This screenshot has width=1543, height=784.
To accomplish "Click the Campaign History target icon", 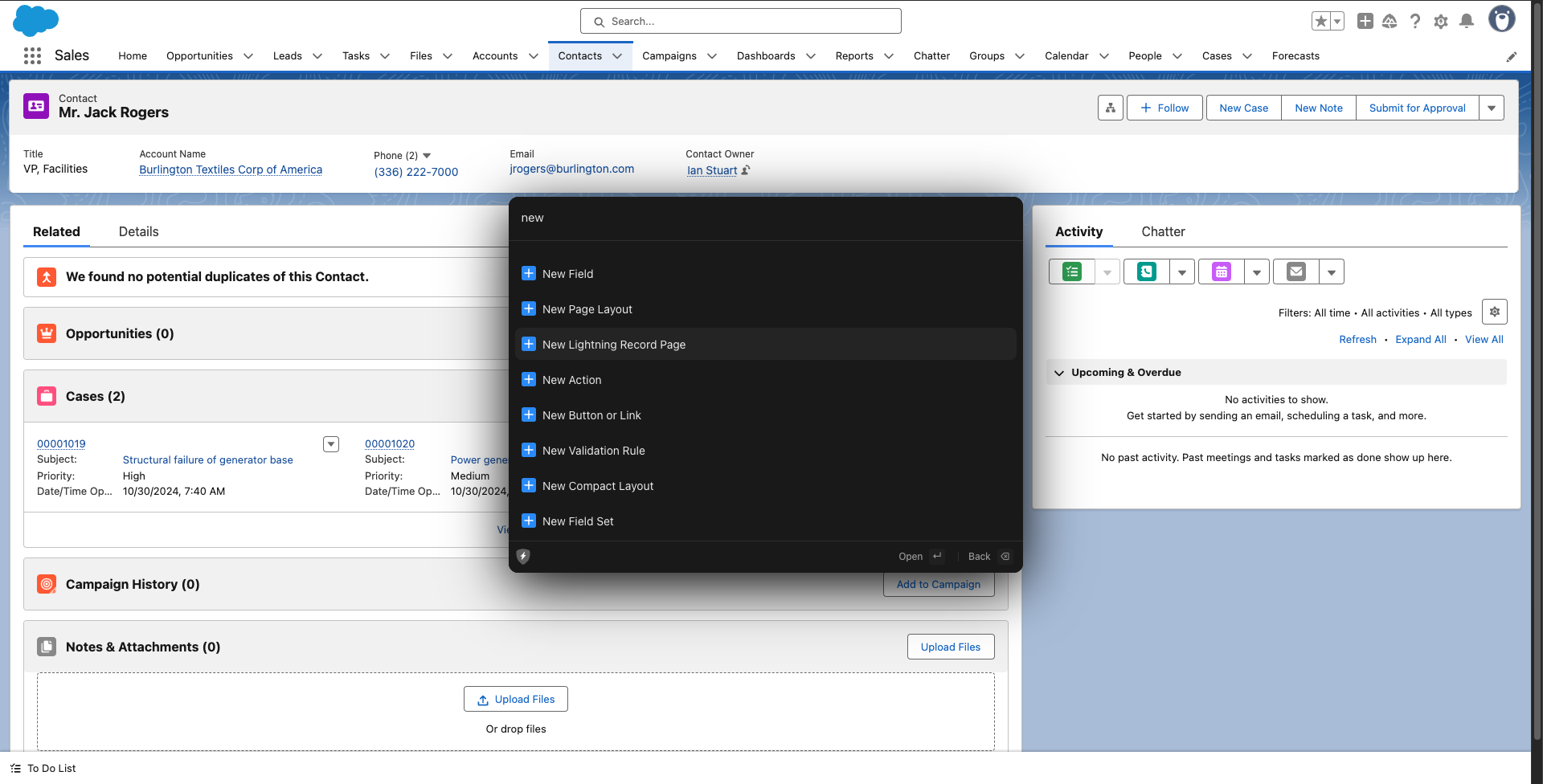I will tap(47, 584).
